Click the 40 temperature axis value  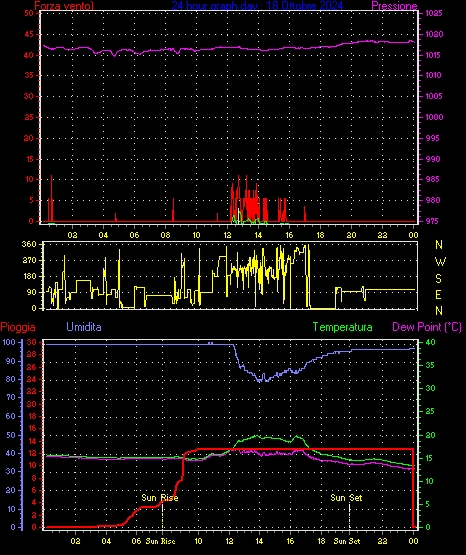click(430, 342)
